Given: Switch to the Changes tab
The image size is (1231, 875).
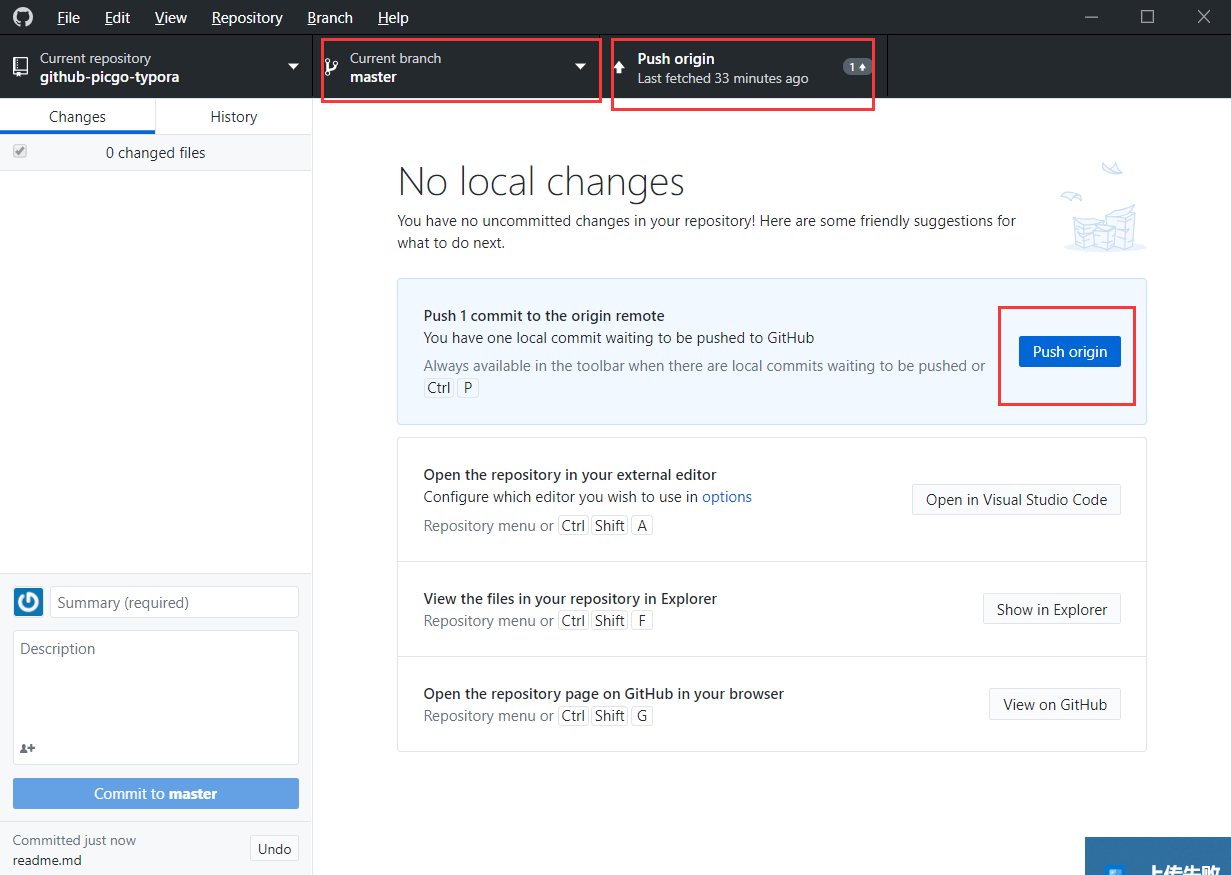Looking at the screenshot, I should click(x=77, y=117).
